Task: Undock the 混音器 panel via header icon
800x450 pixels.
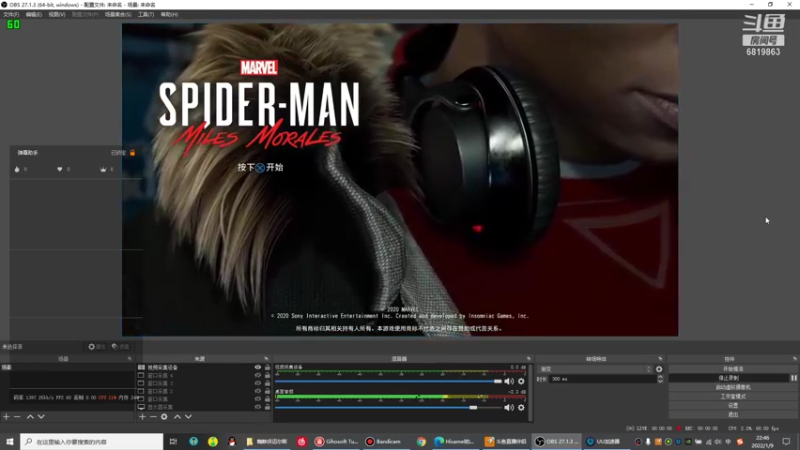Action: (x=529, y=359)
